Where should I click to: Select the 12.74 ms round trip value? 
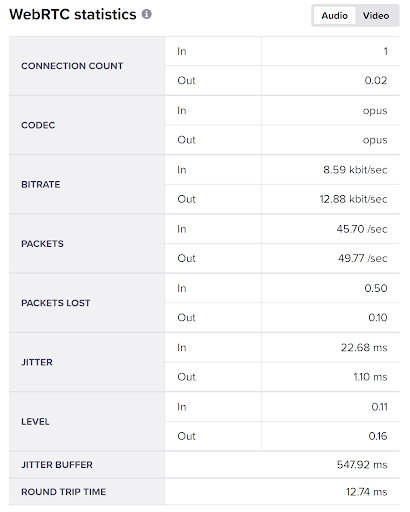pyautogui.click(x=367, y=492)
